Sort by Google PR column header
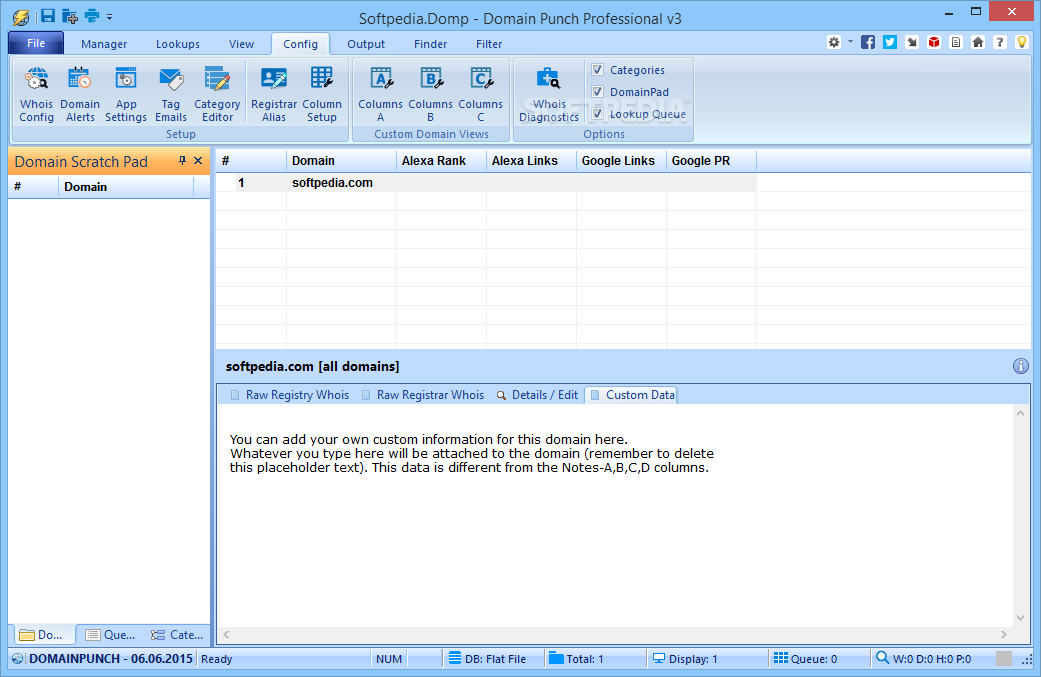 (711, 161)
